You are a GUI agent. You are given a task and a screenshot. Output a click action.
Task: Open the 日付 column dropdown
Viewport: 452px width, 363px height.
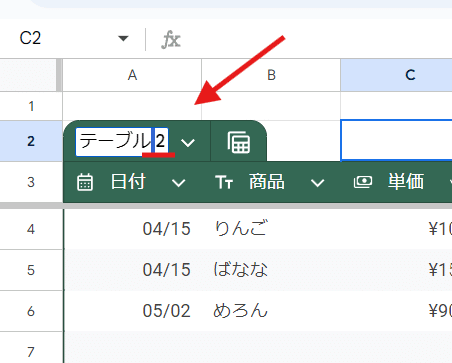pos(178,183)
